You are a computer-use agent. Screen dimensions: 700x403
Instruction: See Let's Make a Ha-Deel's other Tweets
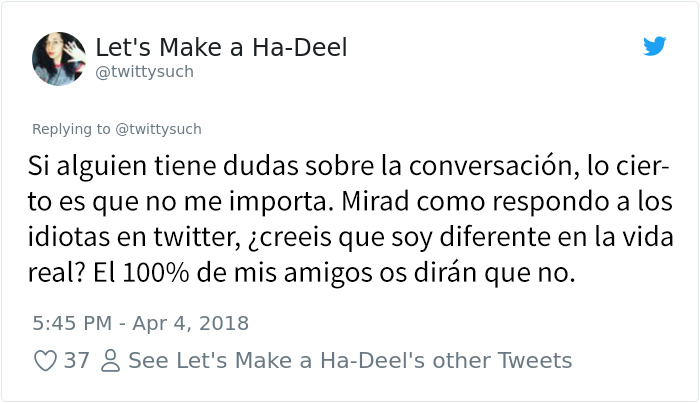(350, 361)
